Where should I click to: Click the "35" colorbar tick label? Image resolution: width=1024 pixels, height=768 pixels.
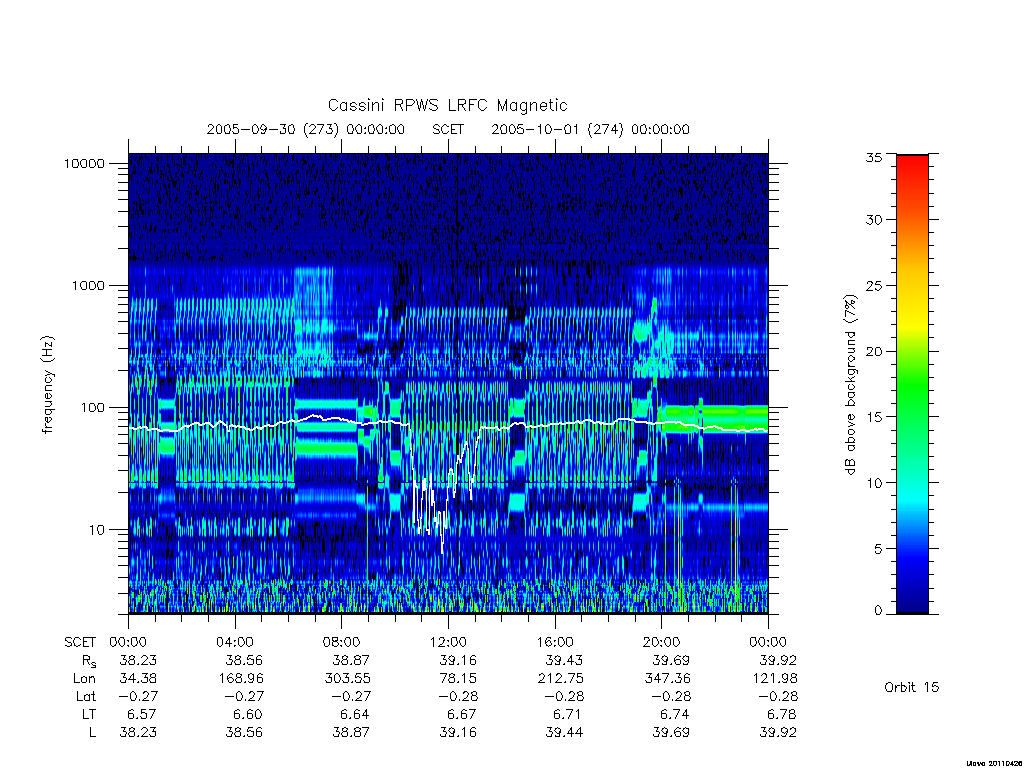[x=874, y=157]
